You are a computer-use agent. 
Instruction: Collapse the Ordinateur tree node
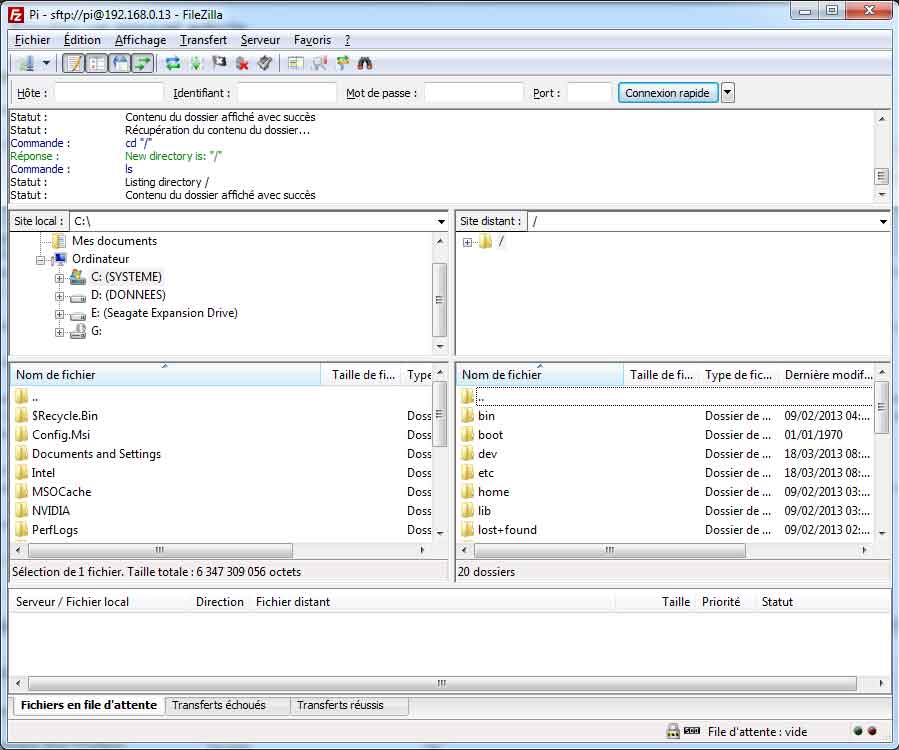[x=40, y=260]
